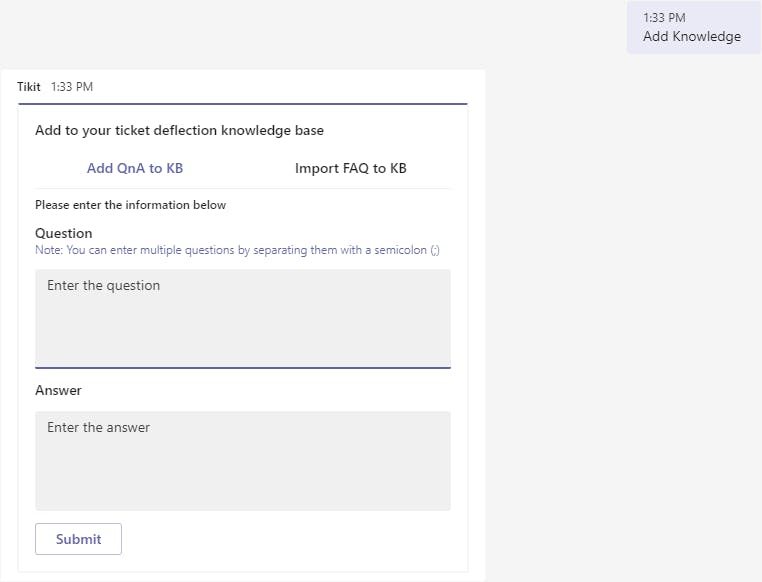This screenshot has height=582, width=762.
Task: Switch to the Add QnA to KB tab
Action: click(135, 168)
